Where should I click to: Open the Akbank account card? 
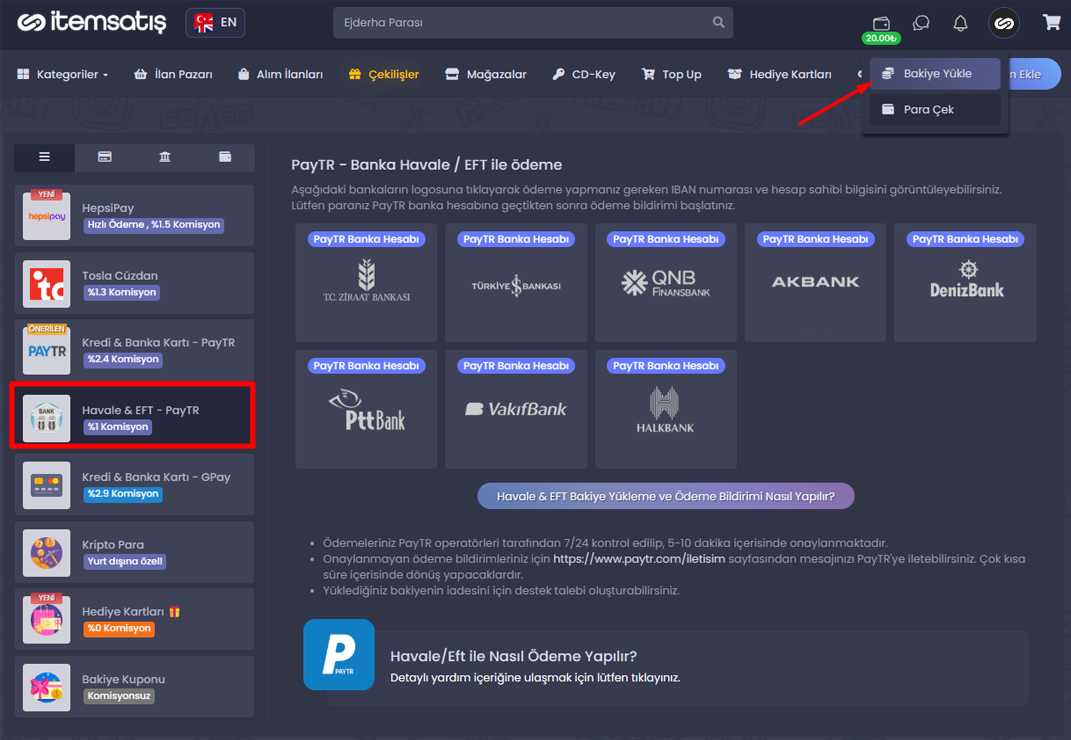[816, 282]
